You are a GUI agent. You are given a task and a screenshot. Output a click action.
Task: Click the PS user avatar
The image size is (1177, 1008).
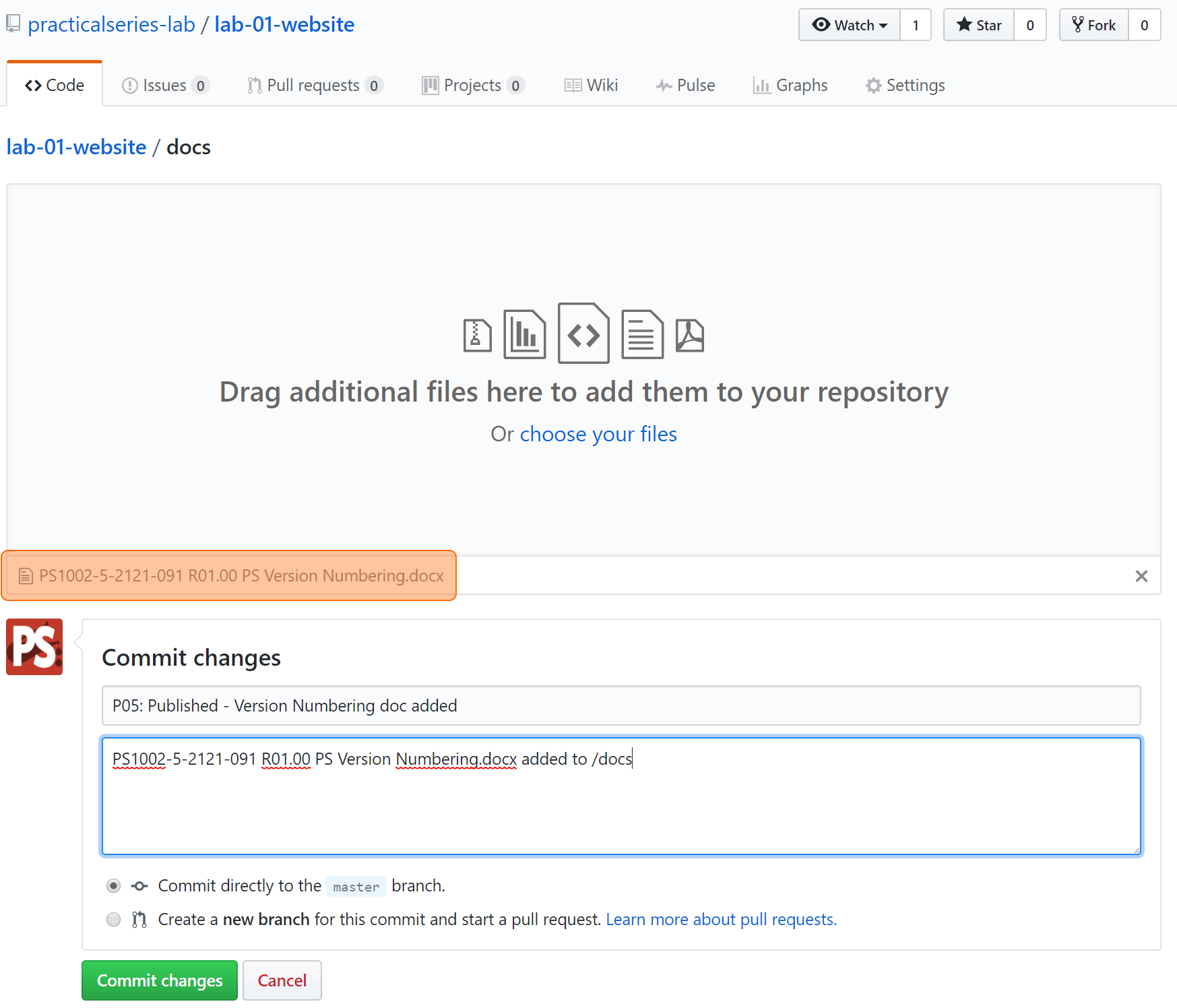(34, 647)
